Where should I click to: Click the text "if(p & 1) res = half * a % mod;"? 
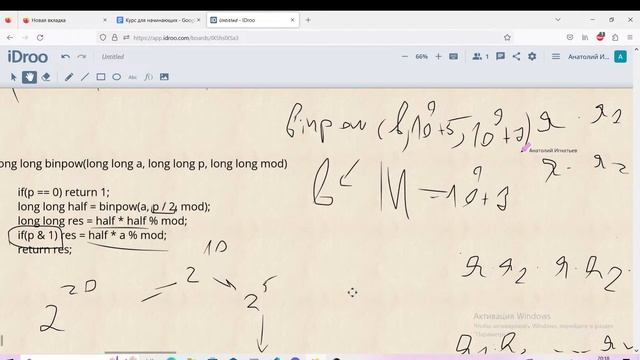(92, 235)
